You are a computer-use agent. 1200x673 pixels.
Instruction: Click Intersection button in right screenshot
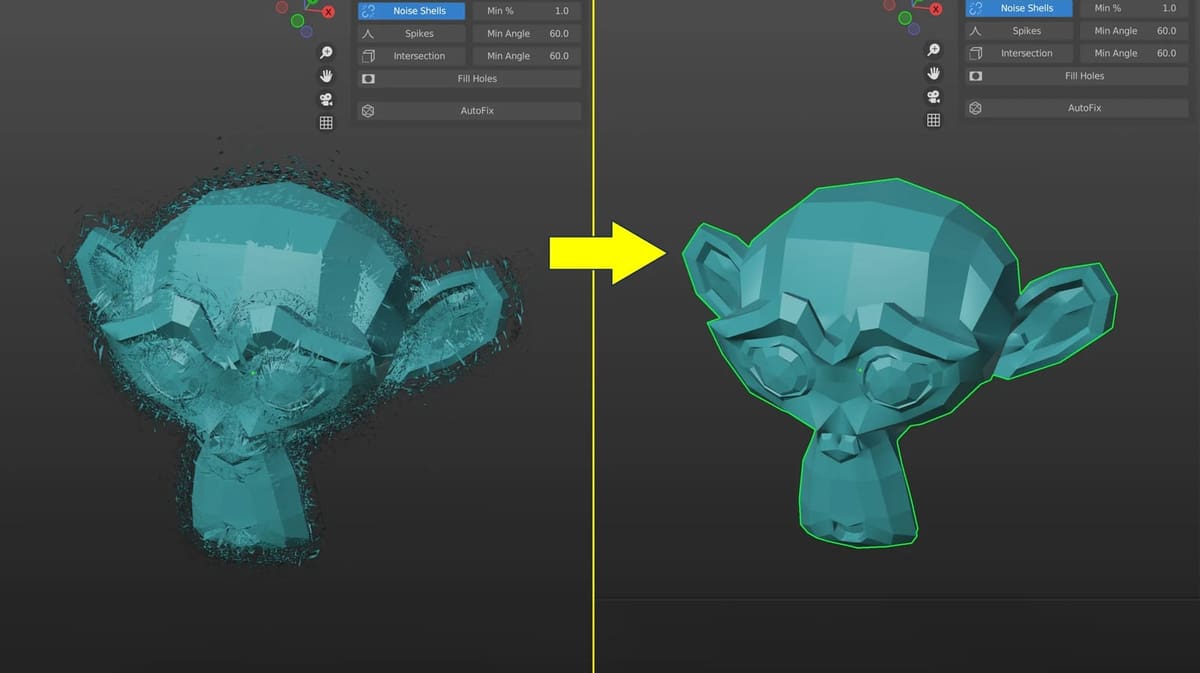[1019, 53]
